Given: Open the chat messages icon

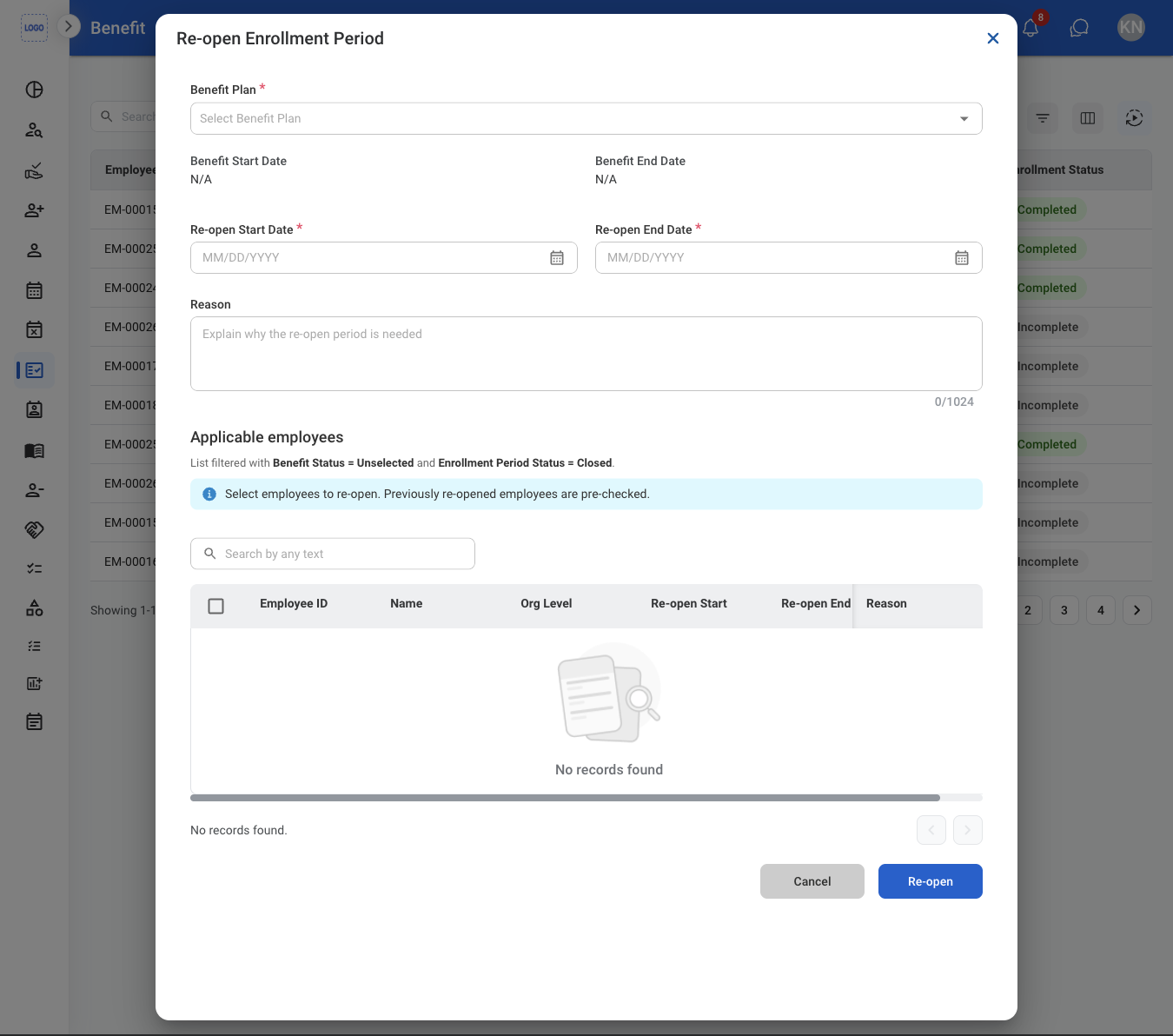Looking at the screenshot, I should coord(1079,28).
